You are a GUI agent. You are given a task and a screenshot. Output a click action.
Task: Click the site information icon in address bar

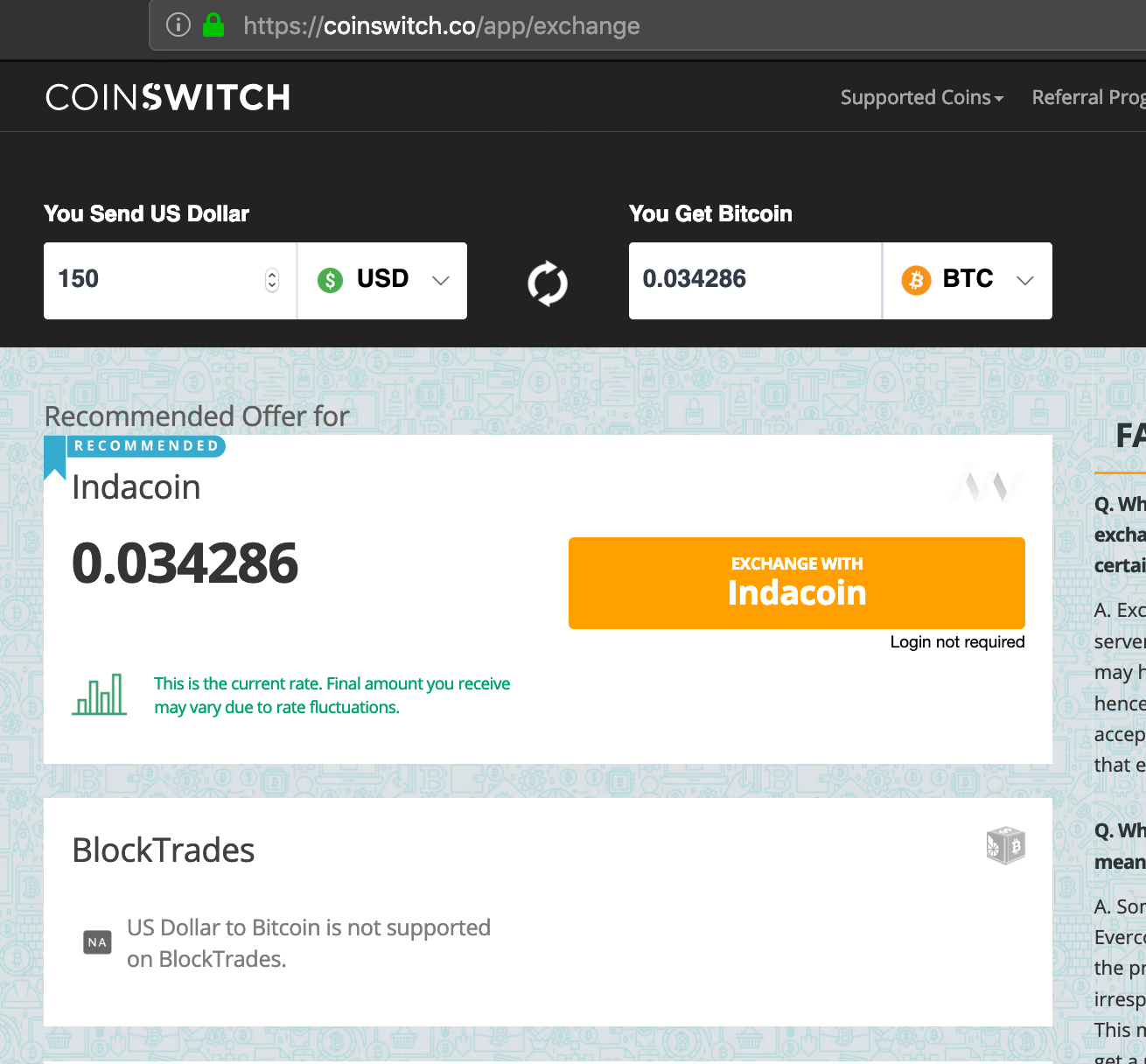point(178,24)
